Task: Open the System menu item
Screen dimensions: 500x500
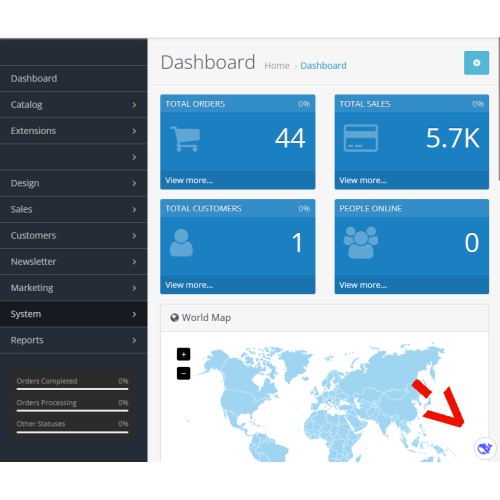Action: pos(73,314)
